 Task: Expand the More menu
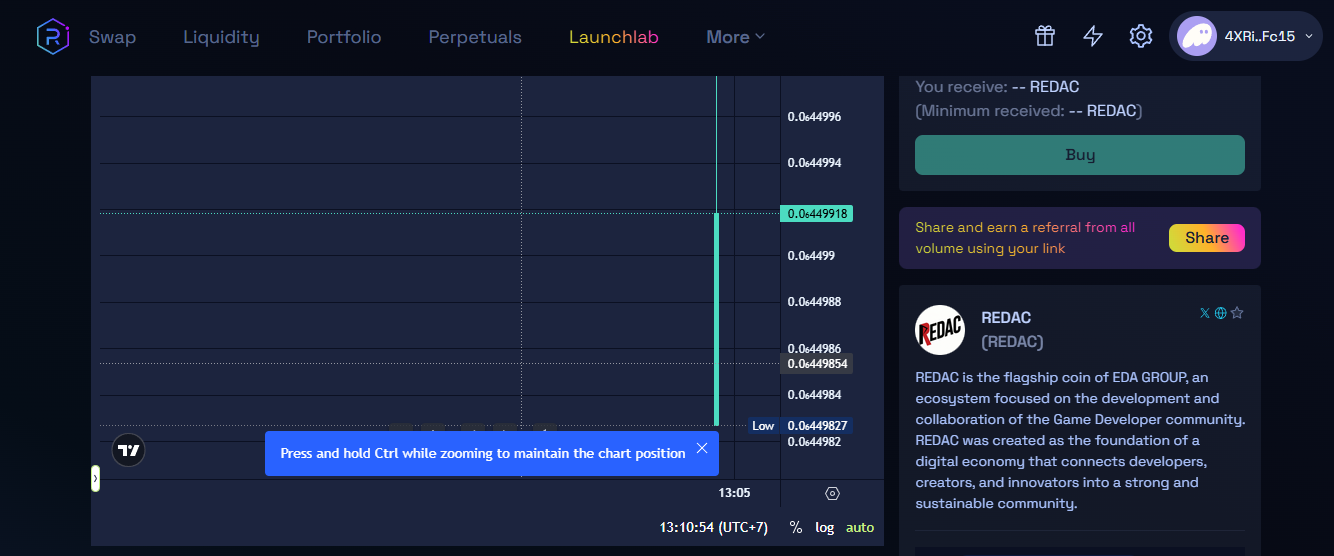coord(735,37)
